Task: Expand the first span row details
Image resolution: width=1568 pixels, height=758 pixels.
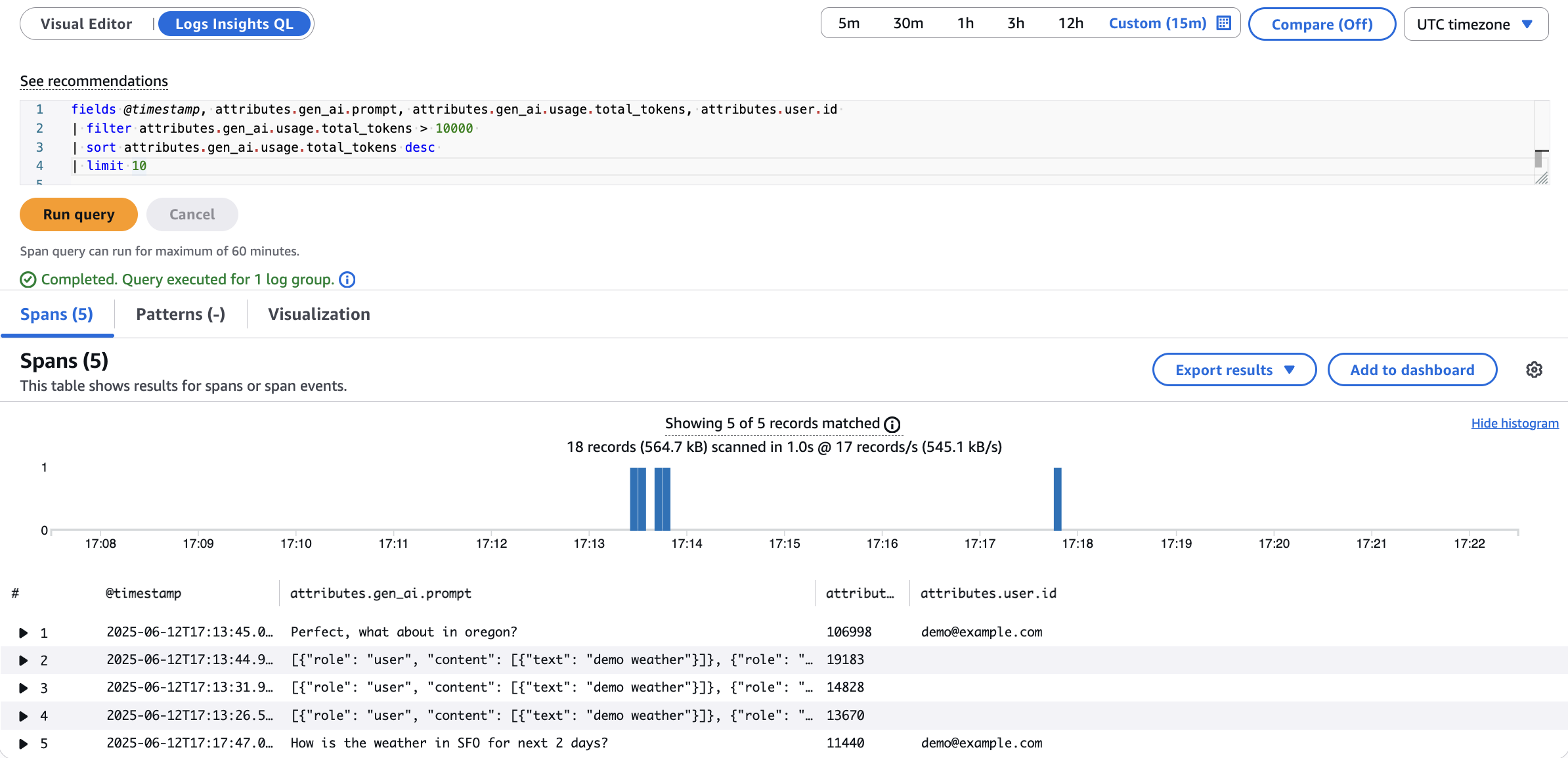Action: coord(24,633)
